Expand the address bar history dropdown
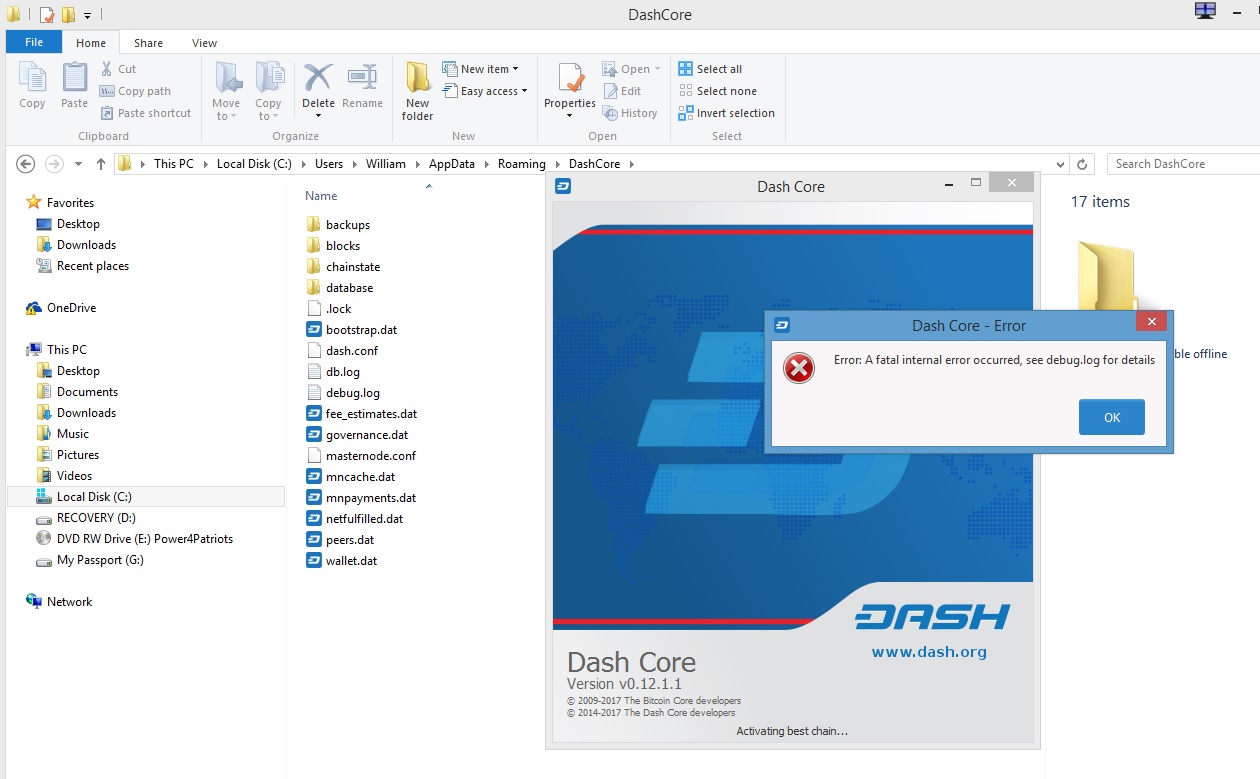 (1061, 164)
